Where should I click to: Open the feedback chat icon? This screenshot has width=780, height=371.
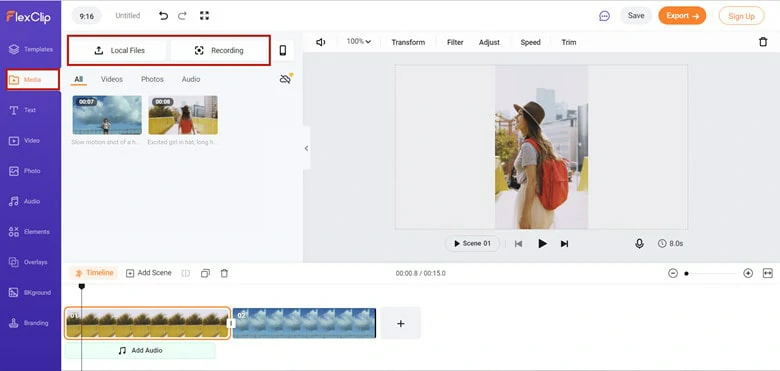604,16
